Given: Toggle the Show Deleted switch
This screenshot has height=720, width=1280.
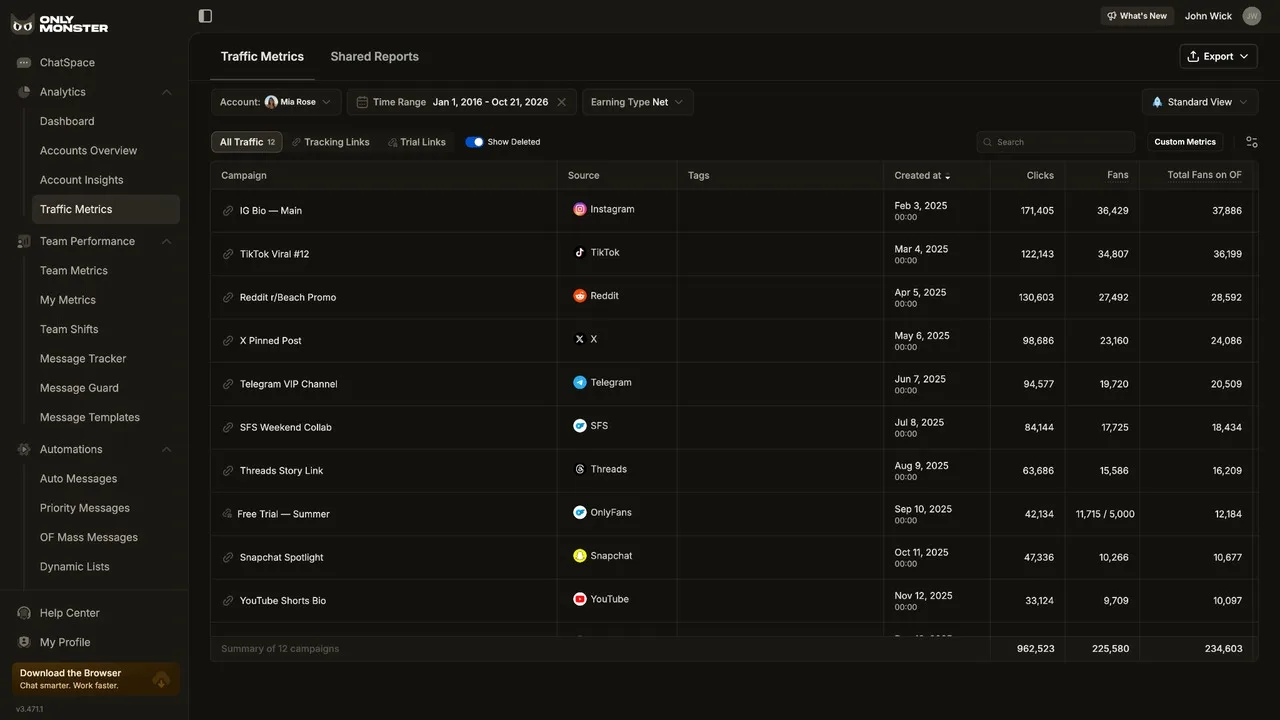Looking at the screenshot, I should (475, 142).
